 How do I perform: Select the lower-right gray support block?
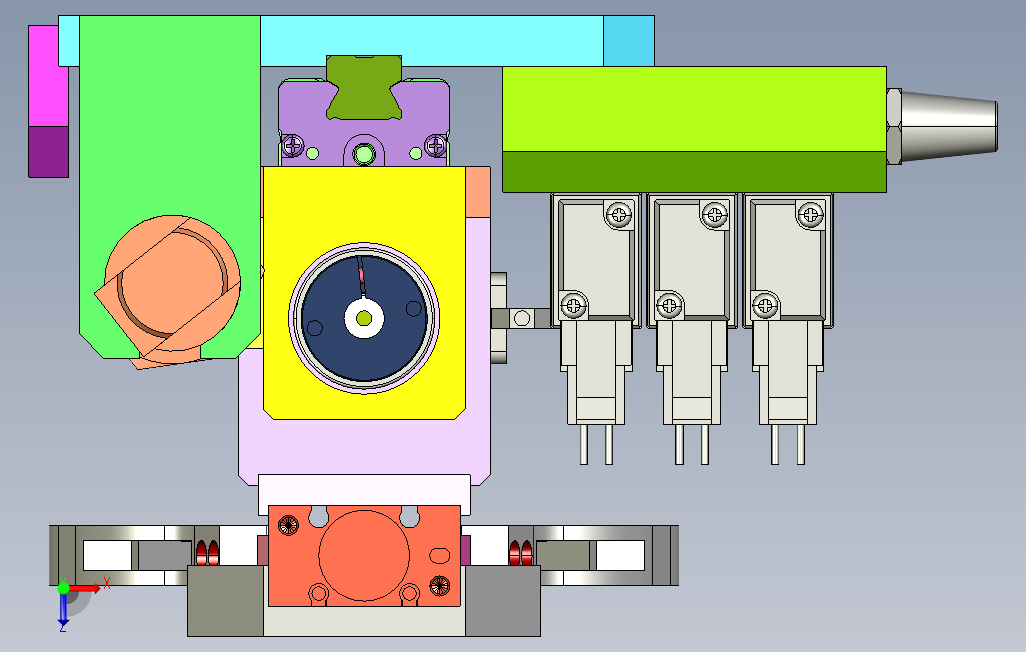tap(503, 601)
